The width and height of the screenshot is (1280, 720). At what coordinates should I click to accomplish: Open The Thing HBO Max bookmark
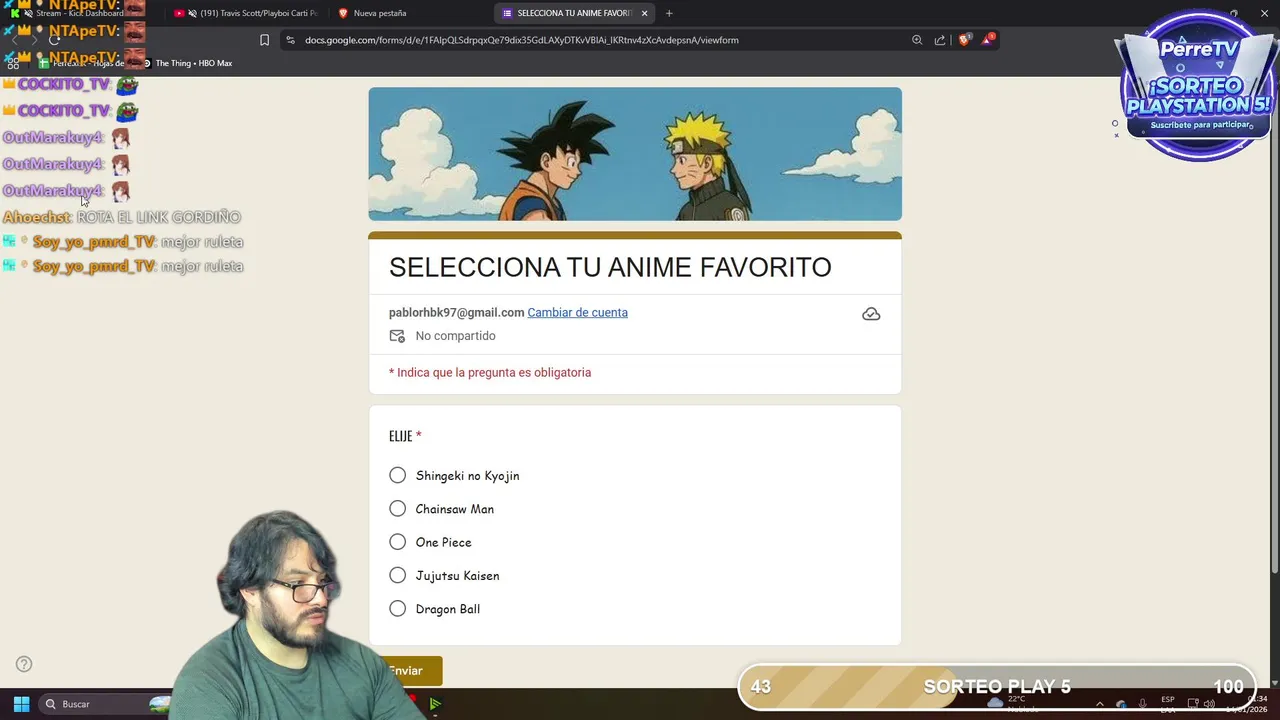point(187,63)
